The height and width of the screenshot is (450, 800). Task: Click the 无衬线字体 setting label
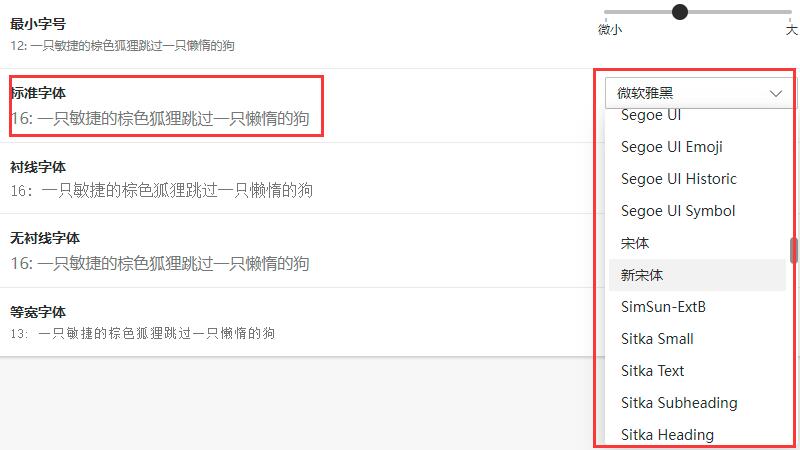click(x=45, y=238)
